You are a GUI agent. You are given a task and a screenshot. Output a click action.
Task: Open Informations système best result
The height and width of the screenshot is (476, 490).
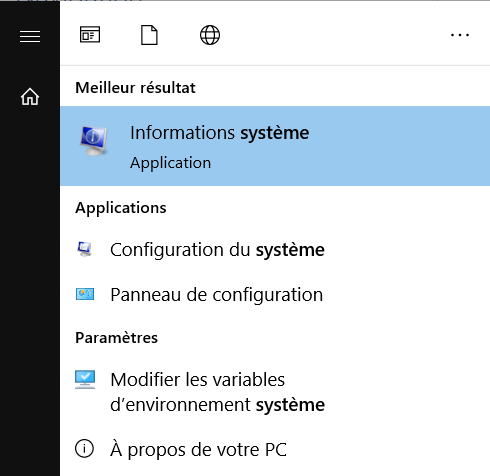(275, 146)
